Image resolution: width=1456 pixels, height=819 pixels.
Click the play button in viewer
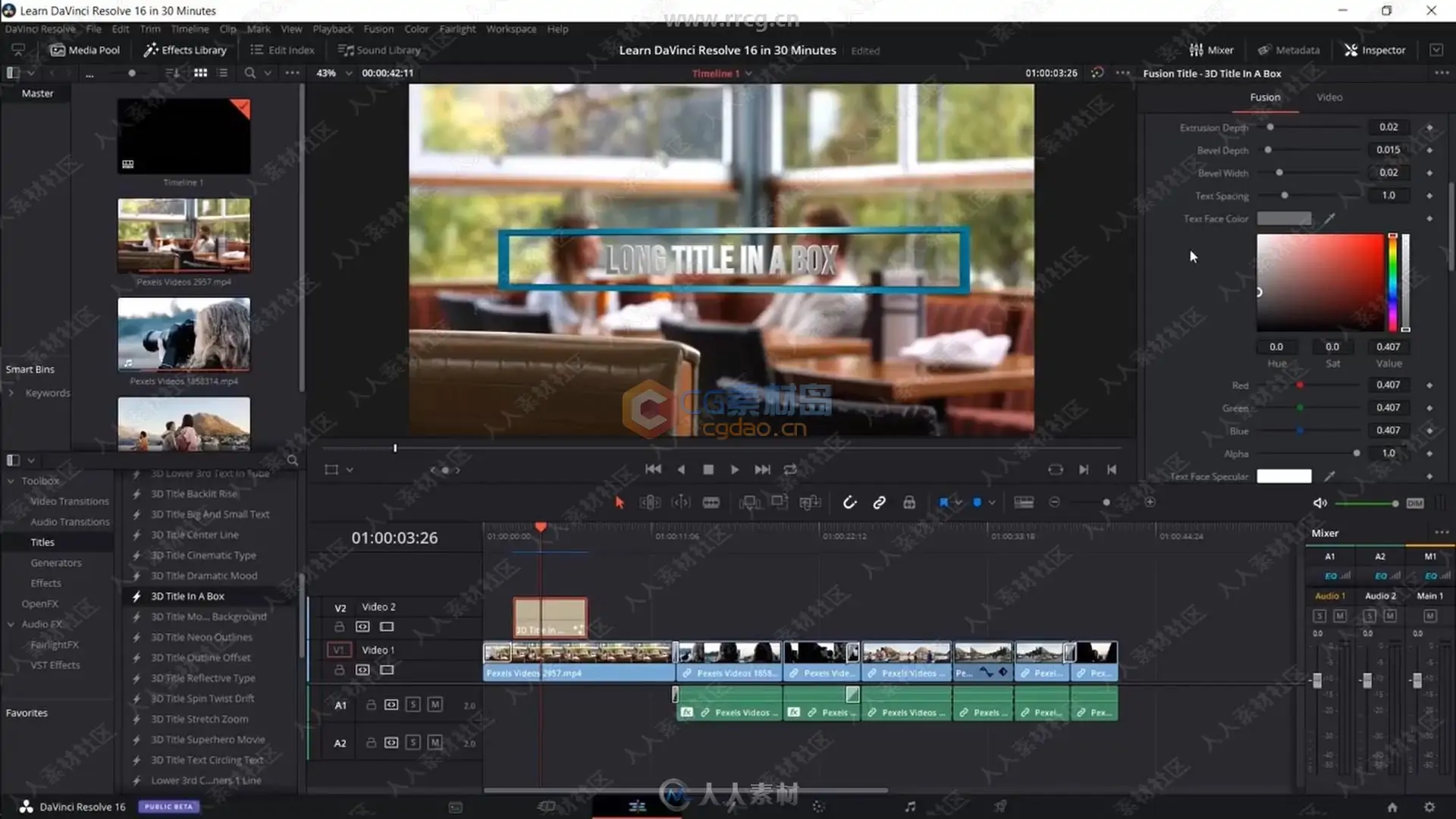(x=735, y=469)
